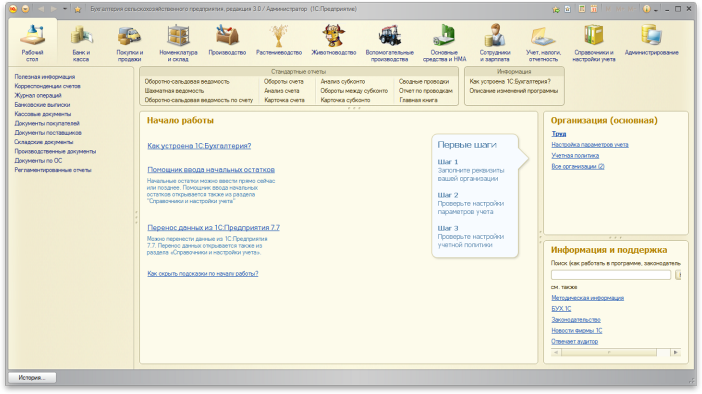The width and height of the screenshot is (702, 394).
Task: Click Перенос данных из 1С:Предприятия 7.7 link
Action: pos(214,227)
